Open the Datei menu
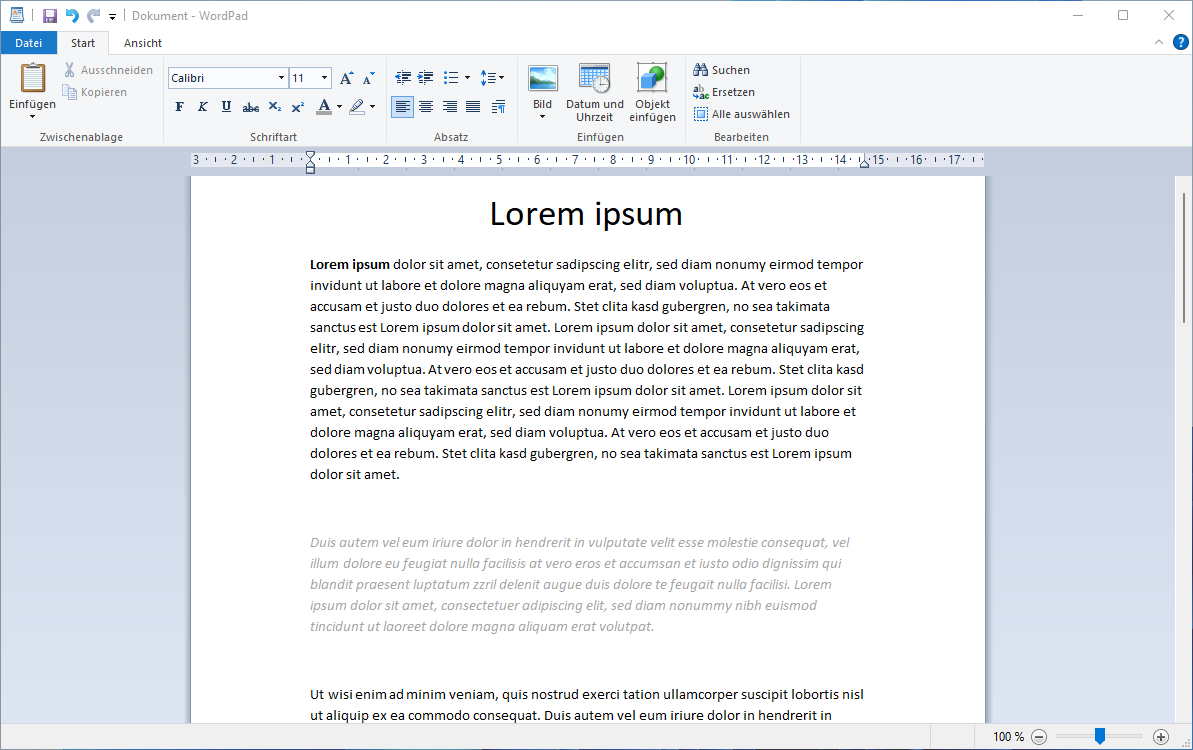The height and width of the screenshot is (750, 1193). pos(29,43)
